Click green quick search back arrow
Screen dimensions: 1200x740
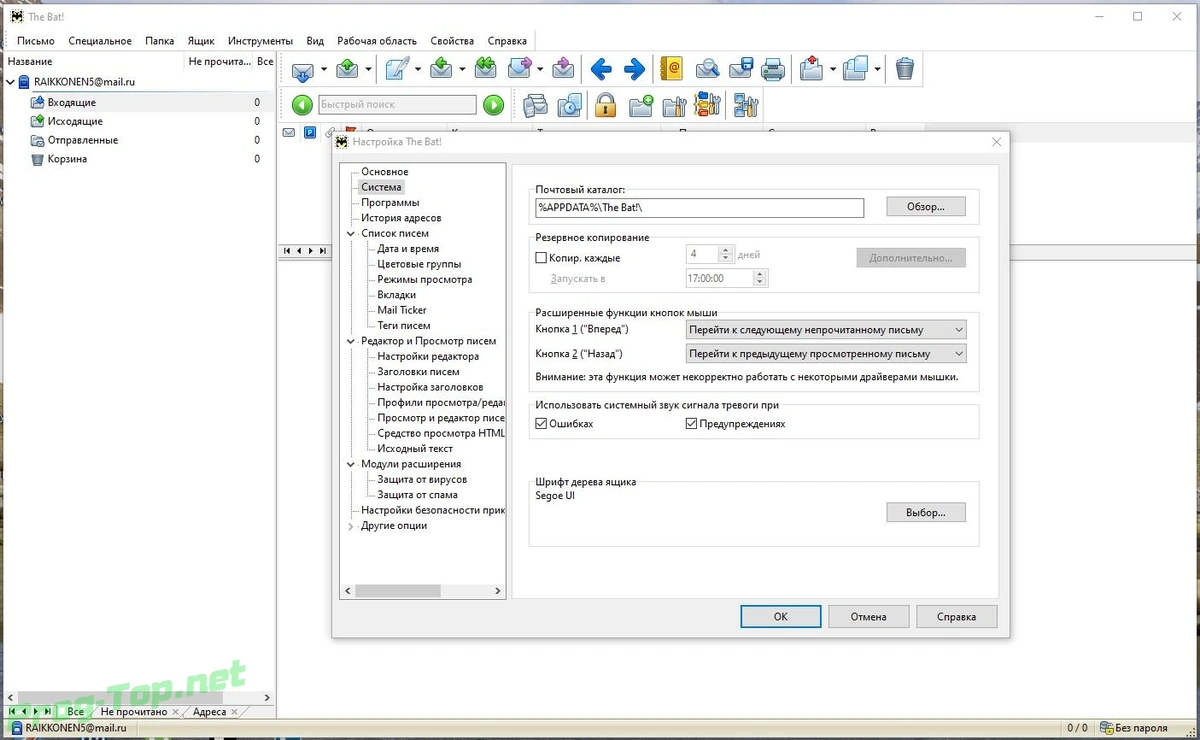click(302, 104)
